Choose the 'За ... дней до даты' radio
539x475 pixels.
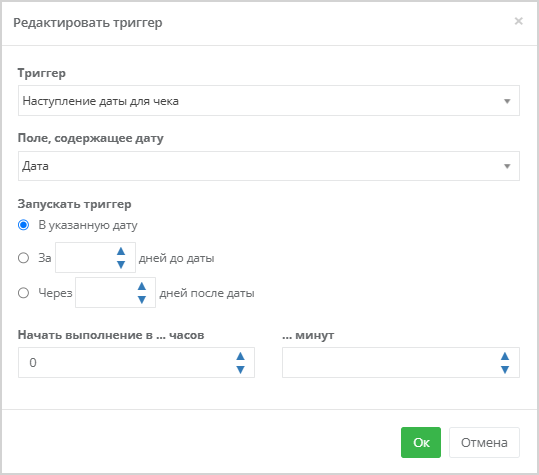pyautogui.click(x=23, y=258)
